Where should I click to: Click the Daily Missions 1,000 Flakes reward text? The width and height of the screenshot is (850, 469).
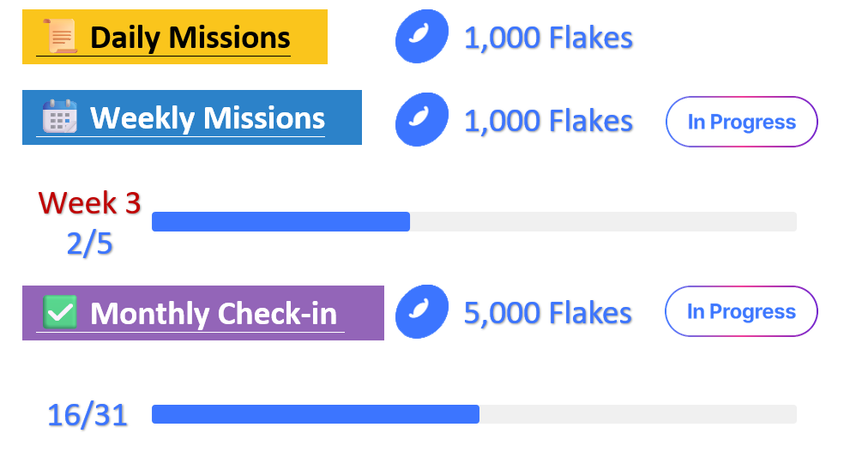click(548, 38)
